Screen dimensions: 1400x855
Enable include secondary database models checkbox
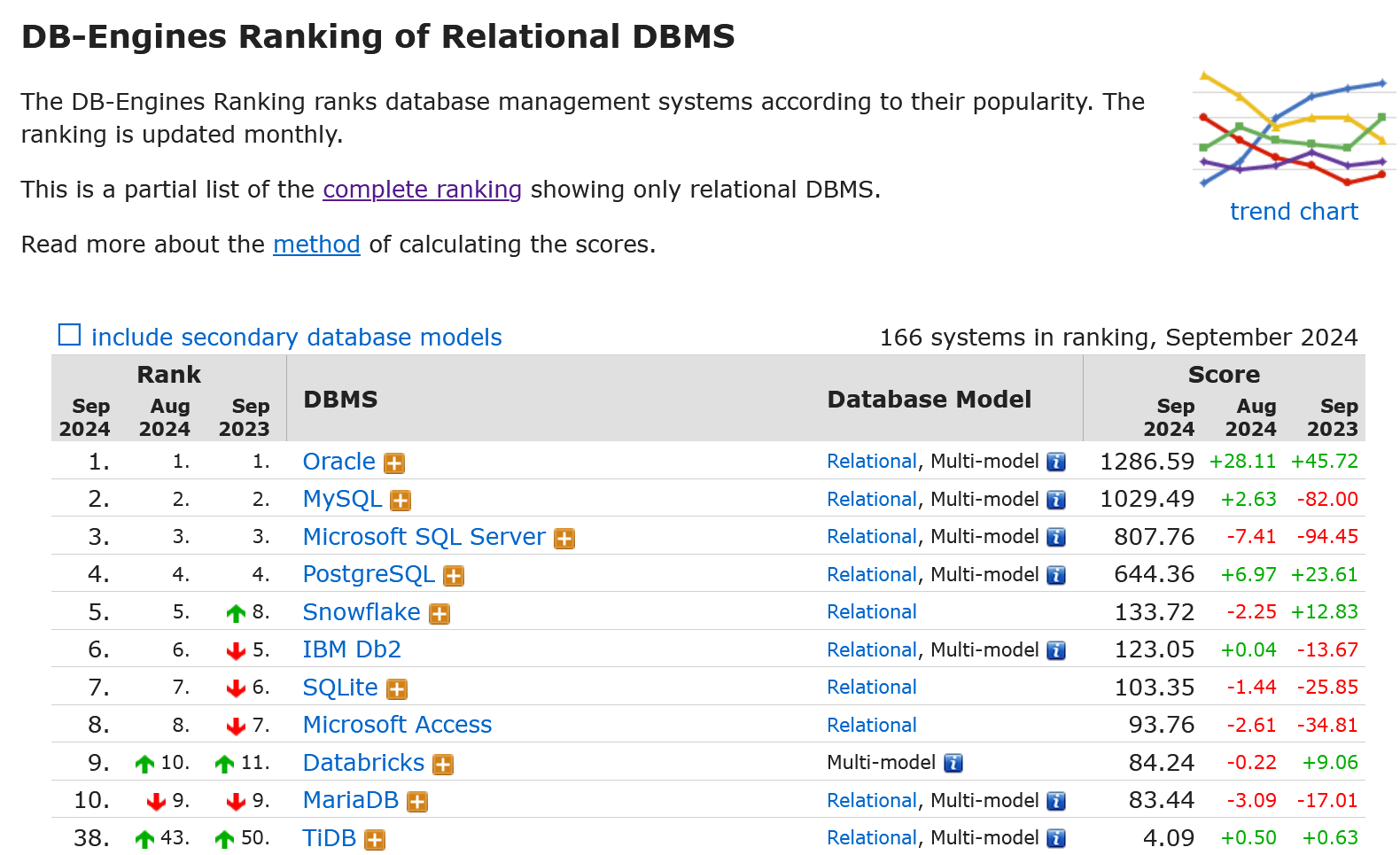pyautogui.click(x=69, y=335)
